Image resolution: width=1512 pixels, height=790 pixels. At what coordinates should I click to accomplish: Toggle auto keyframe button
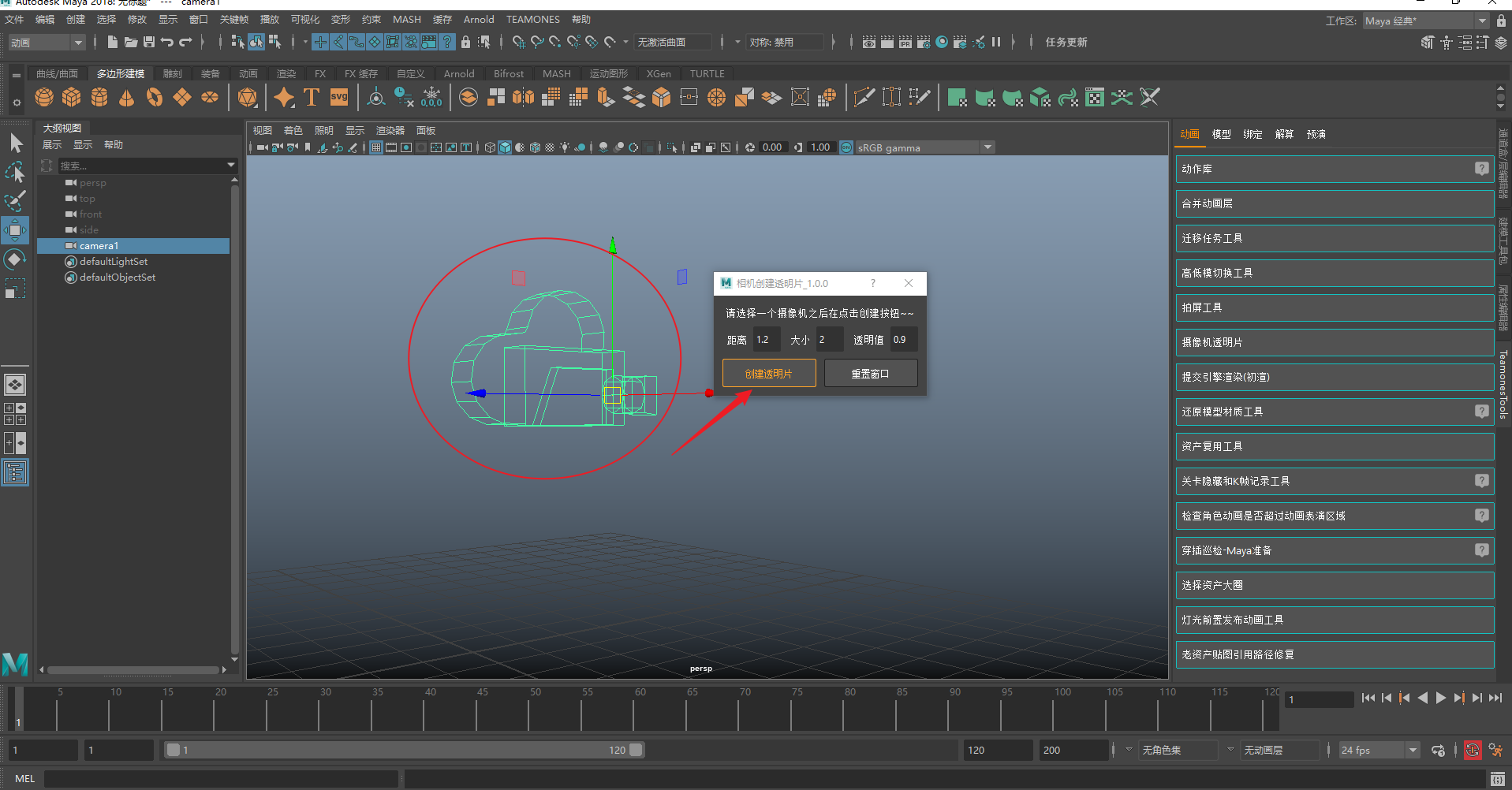tap(1472, 750)
